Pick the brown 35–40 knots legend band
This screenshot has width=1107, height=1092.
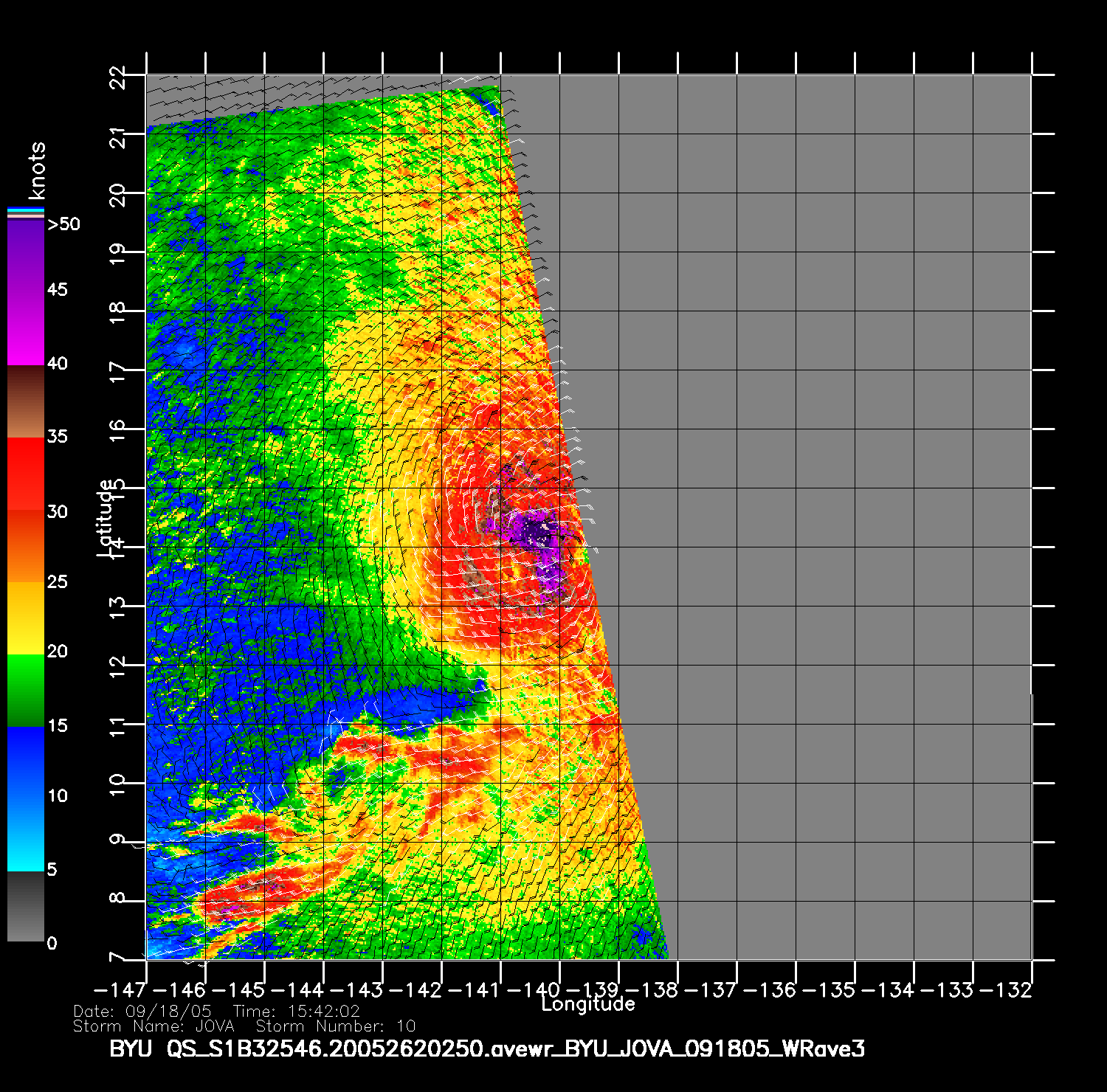(26, 401)
